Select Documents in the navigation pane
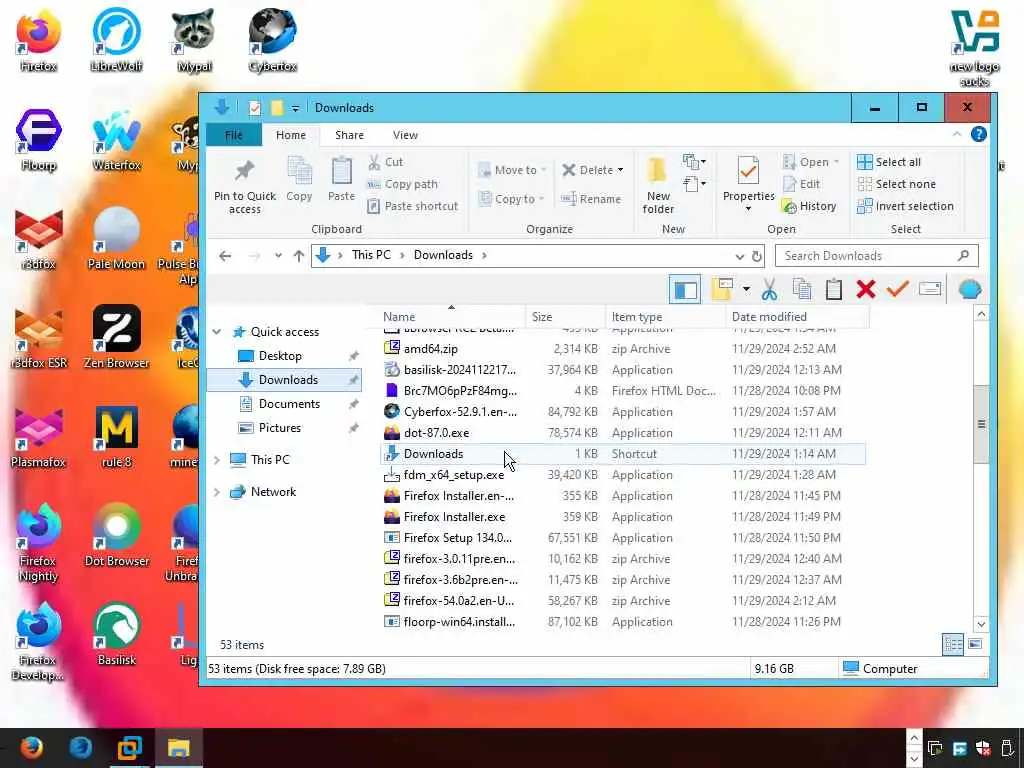 pyautogui.click(x=289, y=404)
